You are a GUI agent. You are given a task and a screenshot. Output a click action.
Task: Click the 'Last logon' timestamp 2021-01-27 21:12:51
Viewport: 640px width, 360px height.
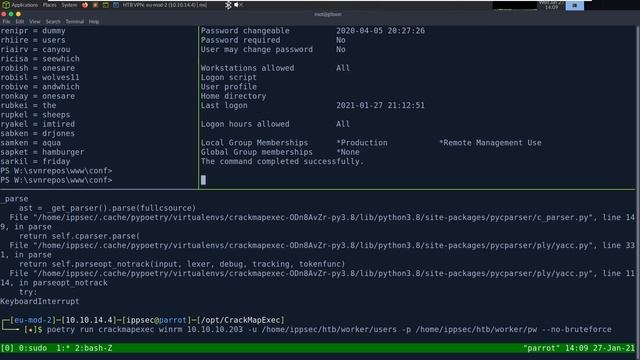pyautogui.click(x=380, y=106)
